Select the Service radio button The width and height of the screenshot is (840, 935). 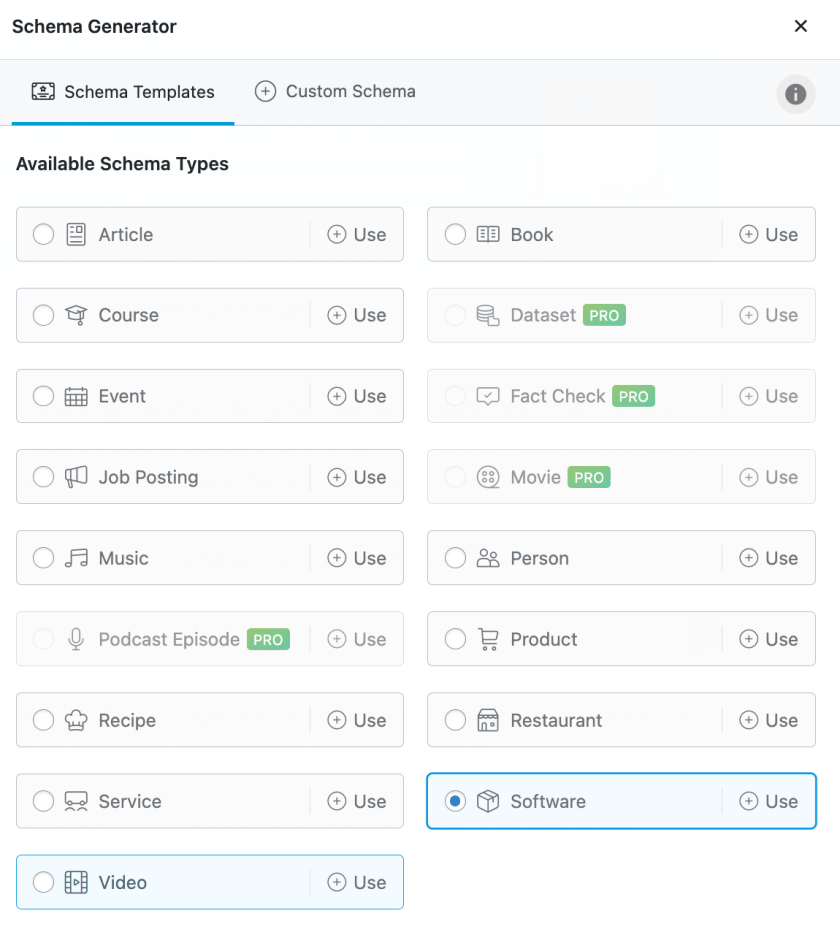click(44, 801)
